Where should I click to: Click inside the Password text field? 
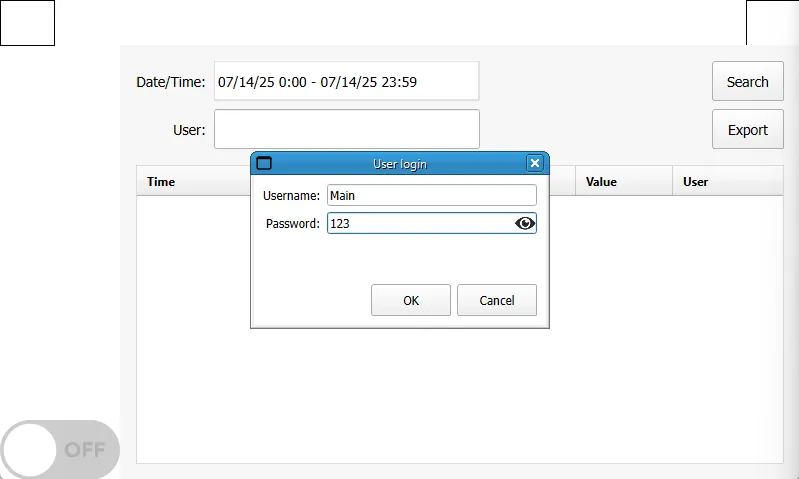point(420,224)
